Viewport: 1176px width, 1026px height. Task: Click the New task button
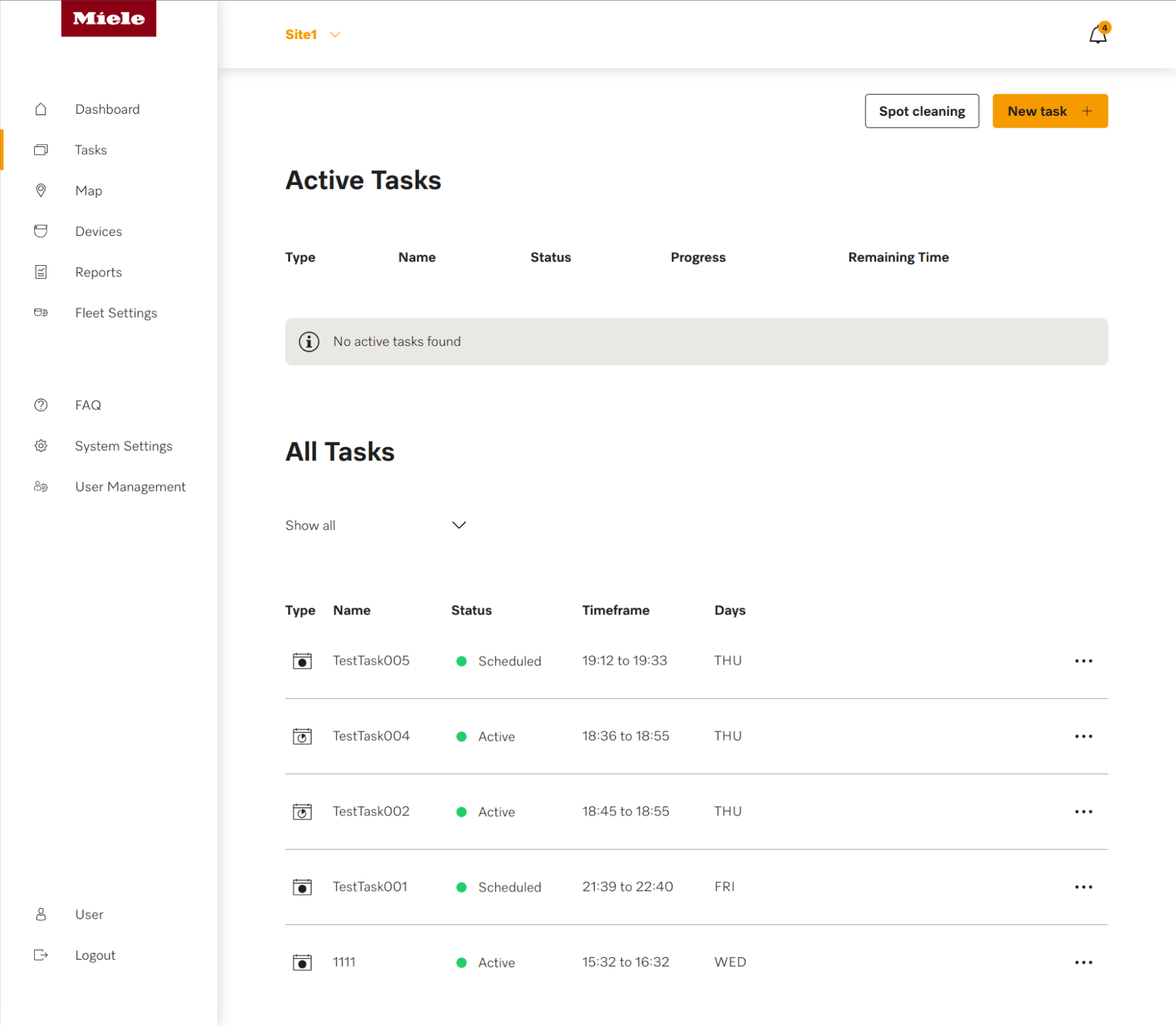1050,111
